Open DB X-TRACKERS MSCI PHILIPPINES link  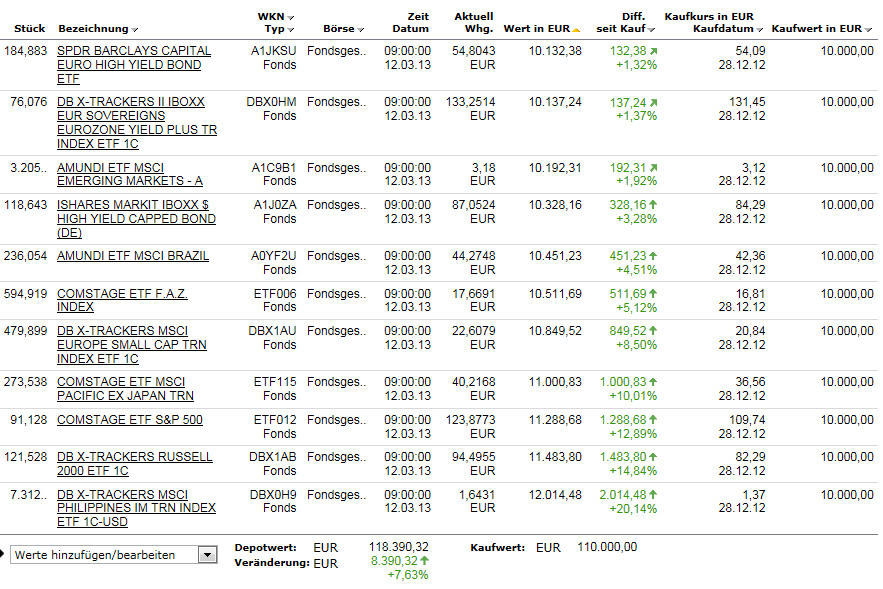(136, 508)
